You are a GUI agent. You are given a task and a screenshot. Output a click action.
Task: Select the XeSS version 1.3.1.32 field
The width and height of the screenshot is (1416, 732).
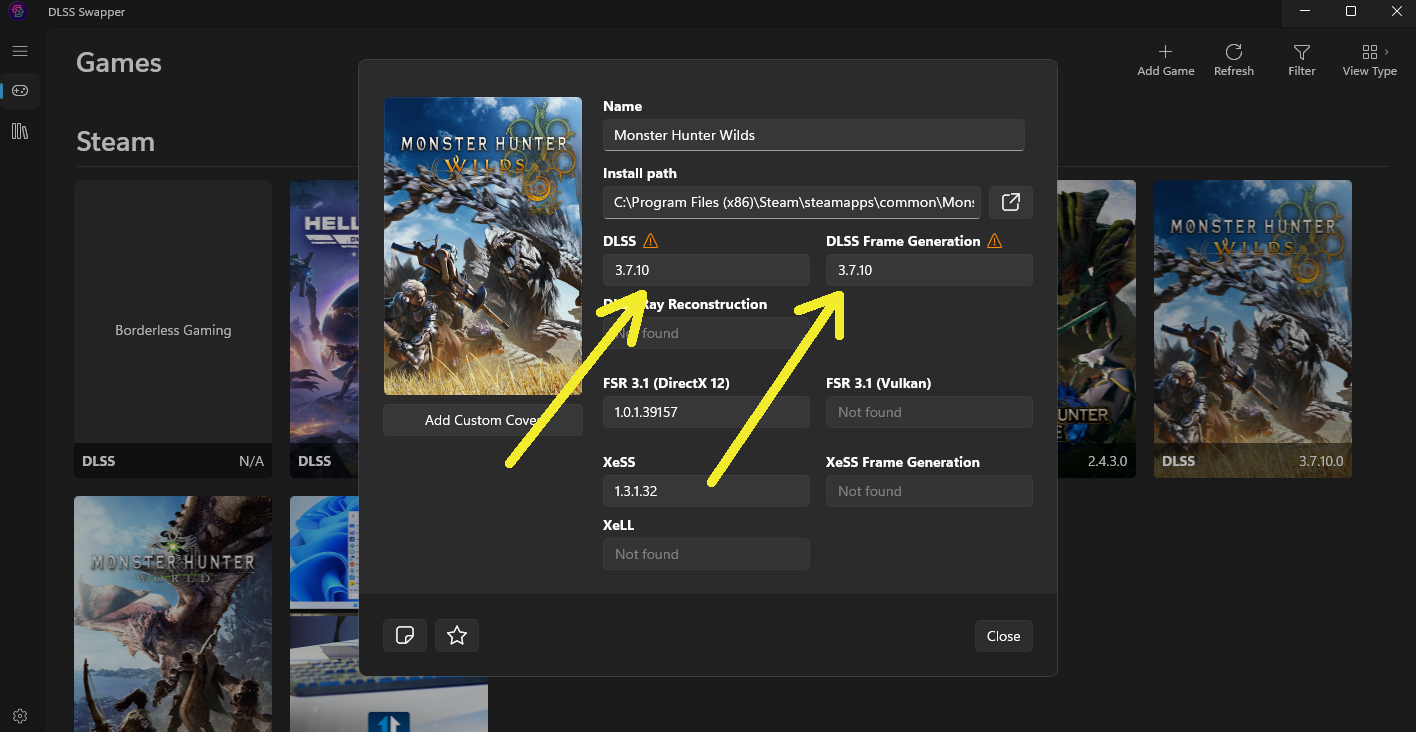pos(706,491)
